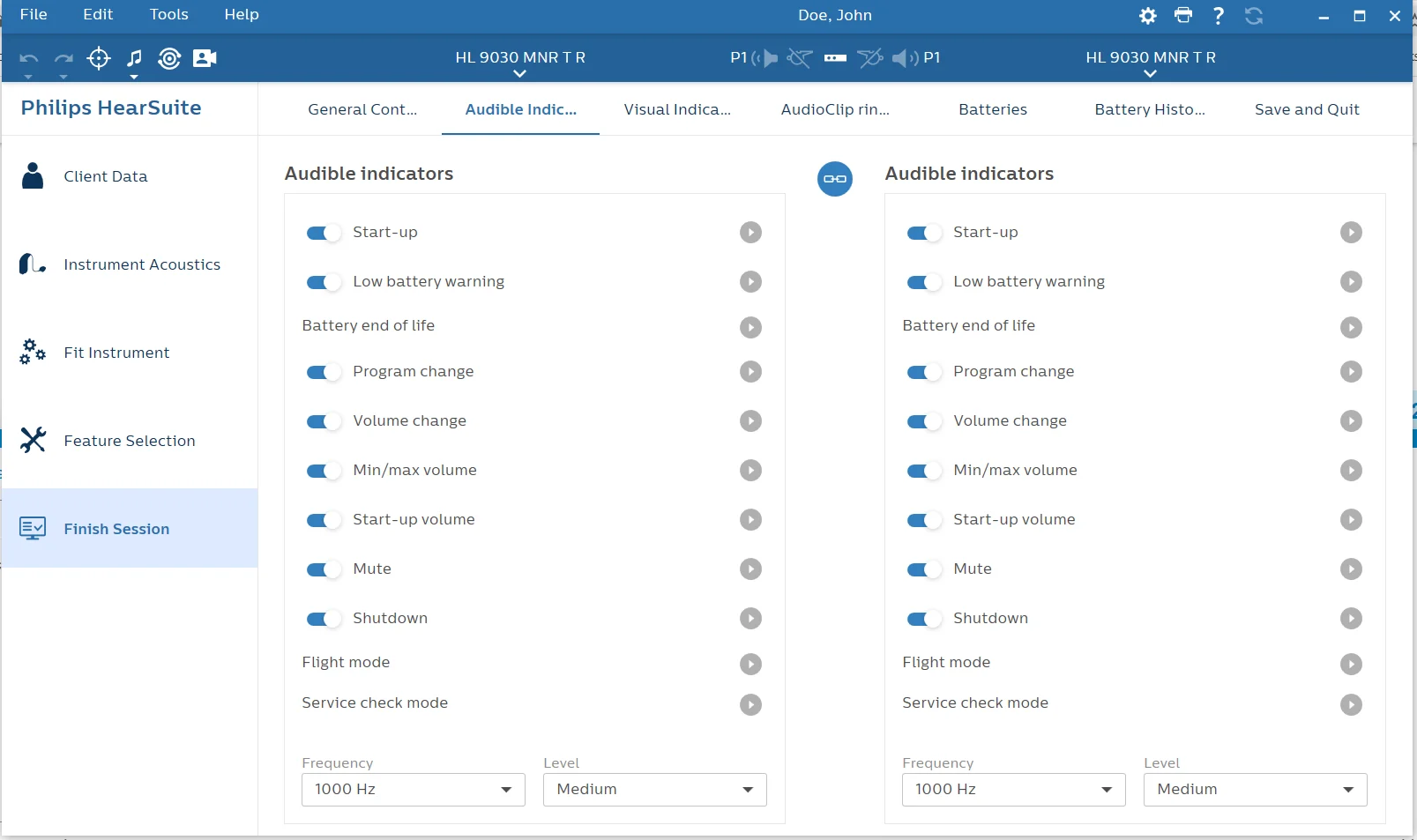1417x840 pixels.
Task: Play left Battery end of life sound
Action: pyautogui.click(x=750, y=327)
